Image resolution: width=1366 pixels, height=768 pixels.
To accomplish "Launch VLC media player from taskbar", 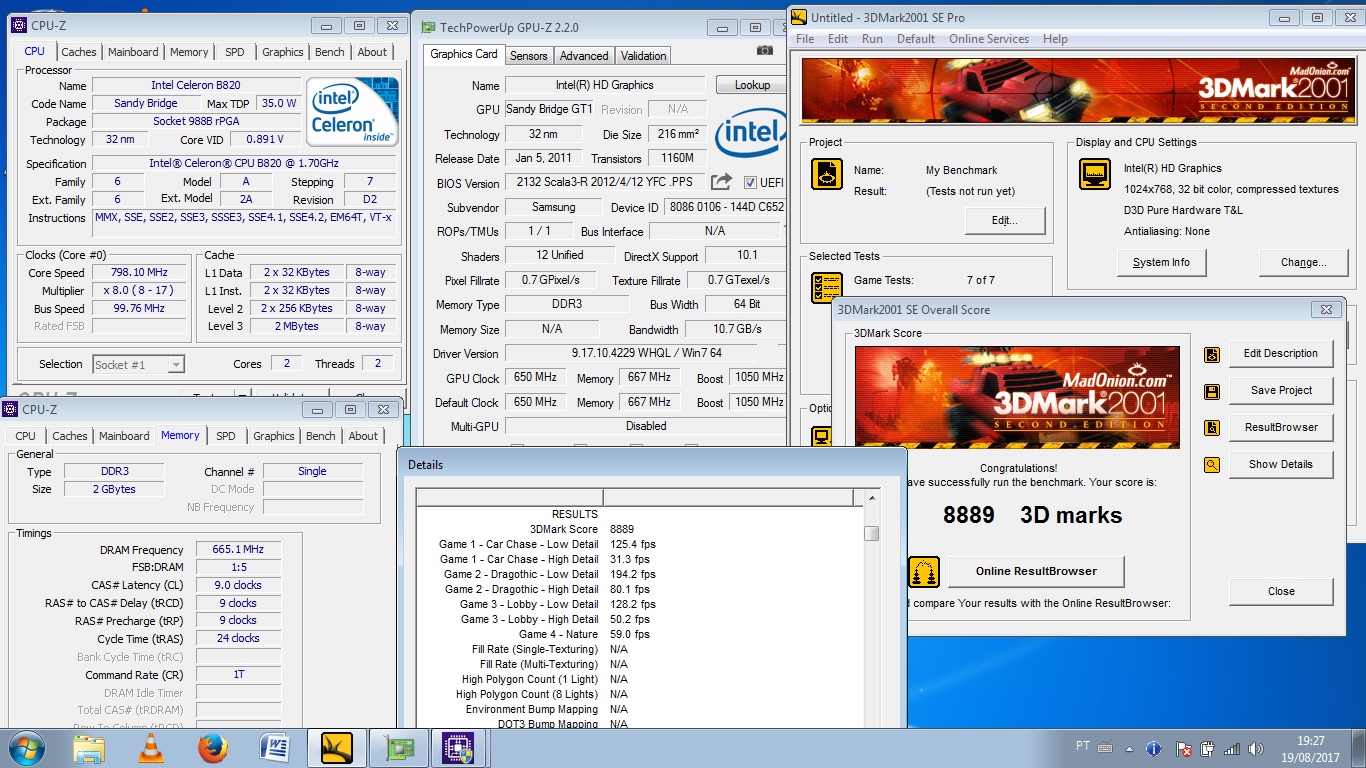I will (x=151, y=748).
